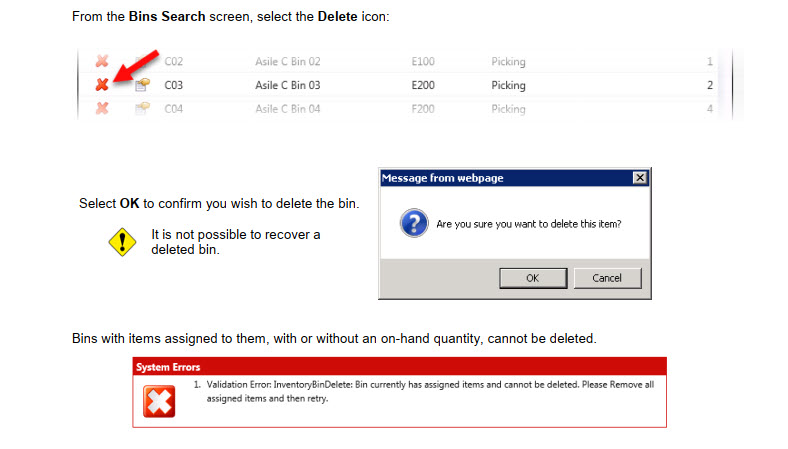Viewport: 788px width, 449px height.
Task: Click the blue question mark dialog icon
Action: (x=414, y=223)
